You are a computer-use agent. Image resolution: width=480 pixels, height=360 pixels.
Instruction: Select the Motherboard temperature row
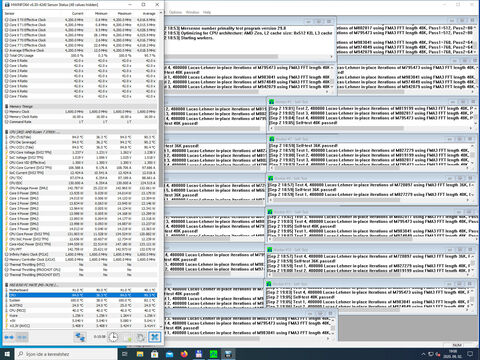tap(80, 290)
